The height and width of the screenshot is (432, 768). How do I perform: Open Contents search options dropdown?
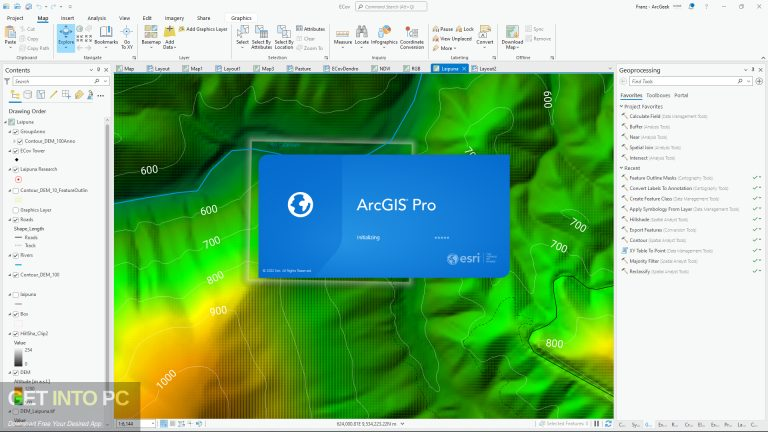(105, 81)
